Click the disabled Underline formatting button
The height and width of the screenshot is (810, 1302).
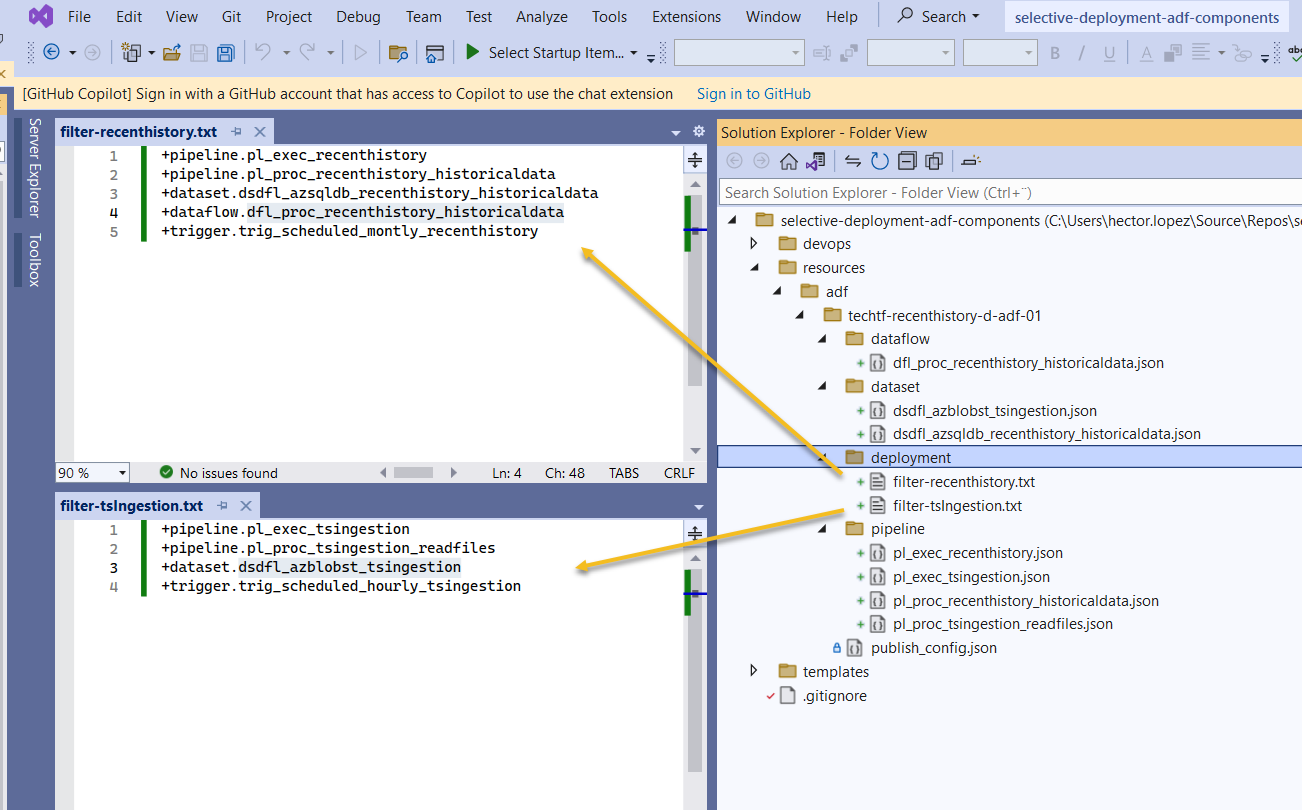point(1109,53)
